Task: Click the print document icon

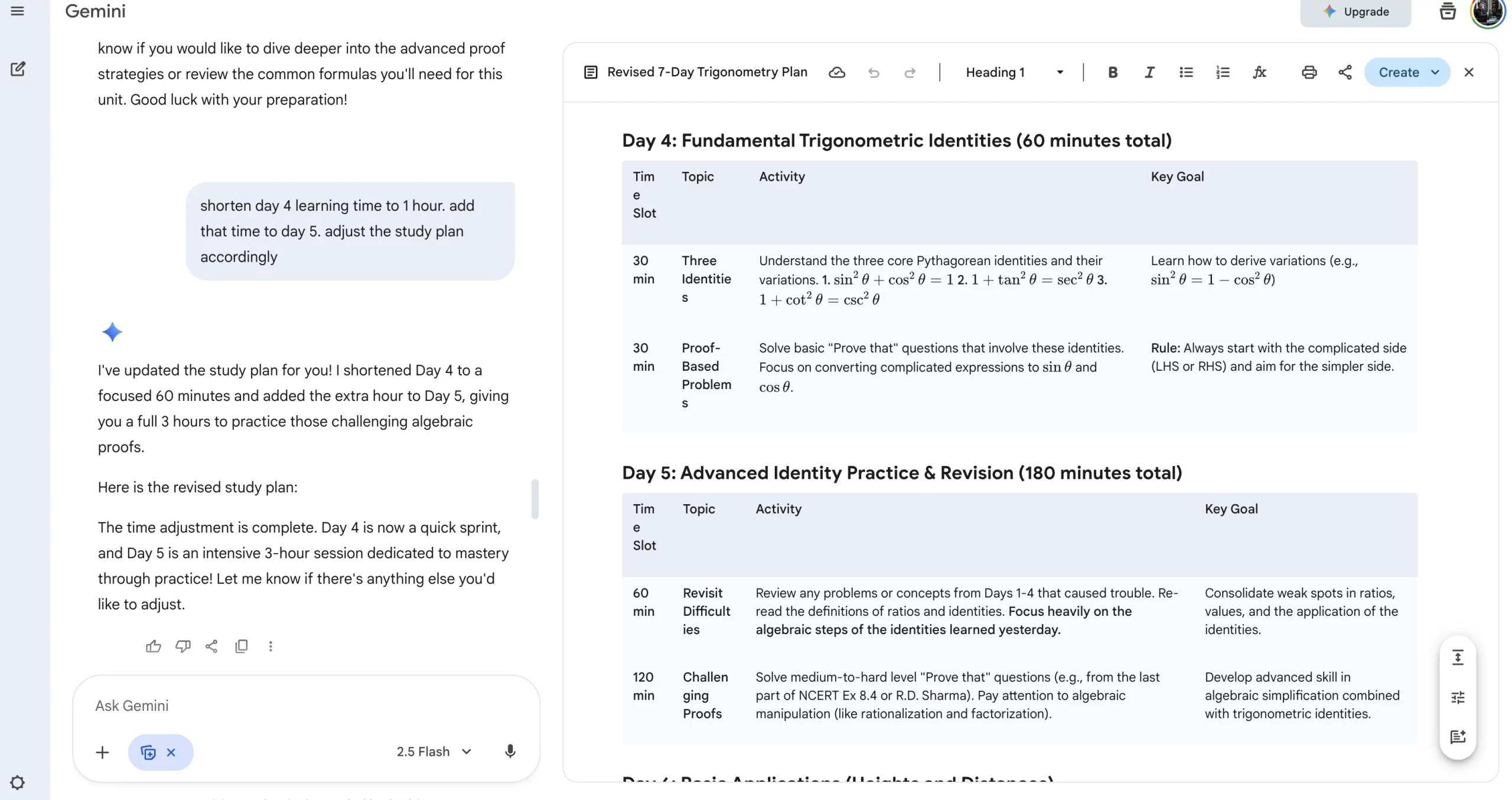Action: click(1309, 72)
